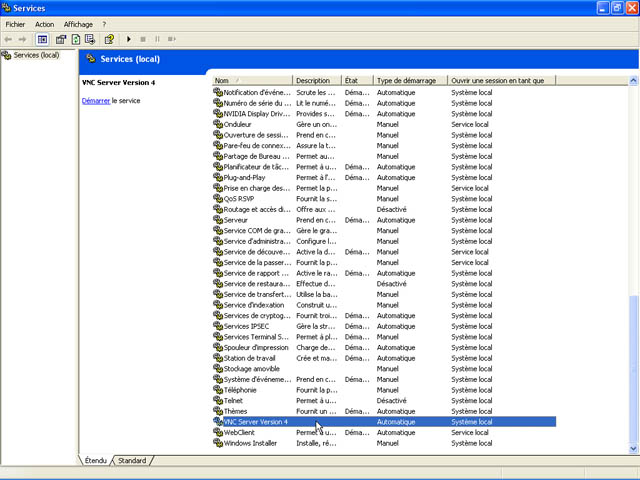Click gear icon of WebClient service
This screenshot has width=640, height=480.
(218, 432)
